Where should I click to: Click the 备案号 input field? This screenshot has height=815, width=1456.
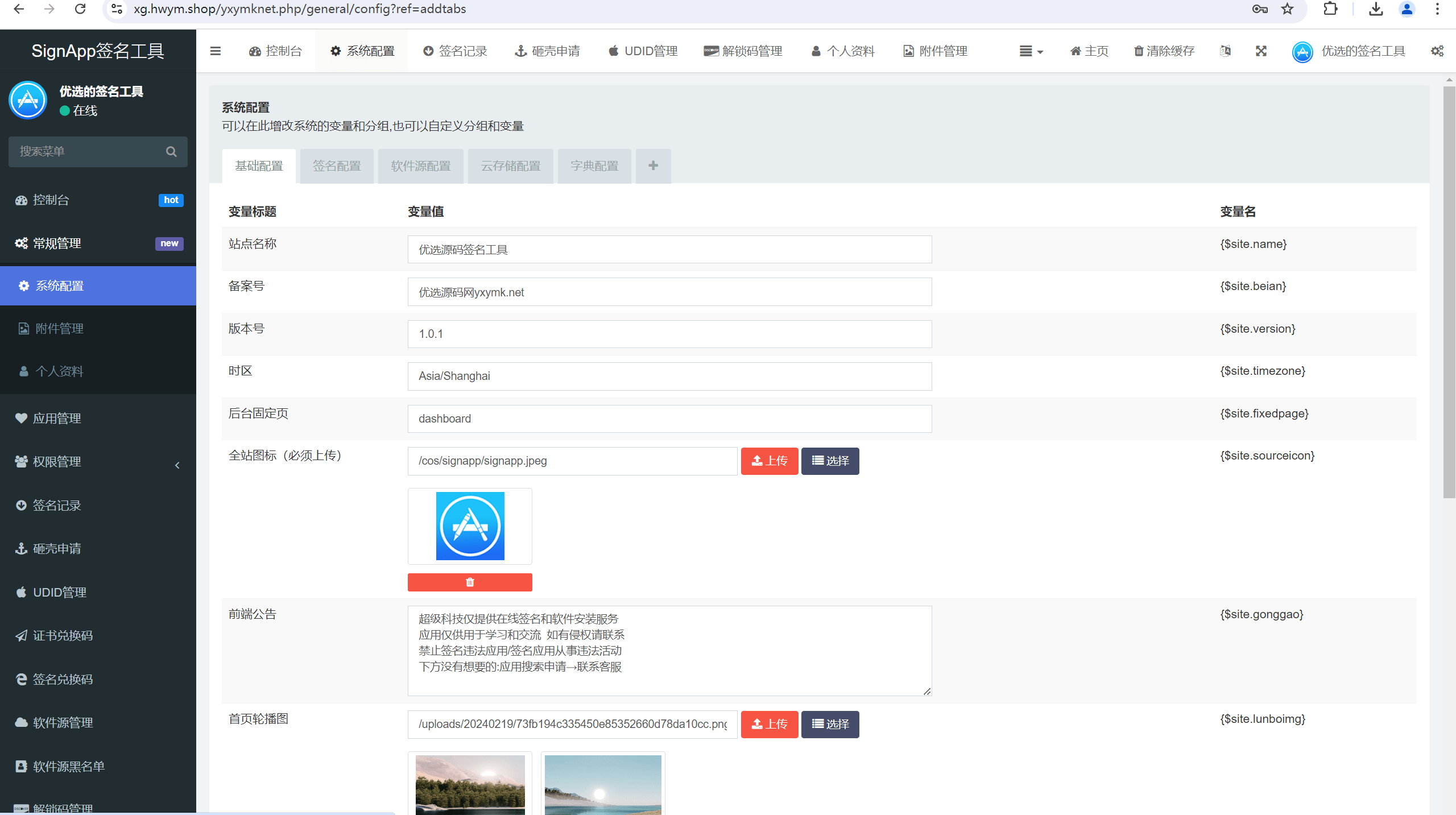click(669, 292)
